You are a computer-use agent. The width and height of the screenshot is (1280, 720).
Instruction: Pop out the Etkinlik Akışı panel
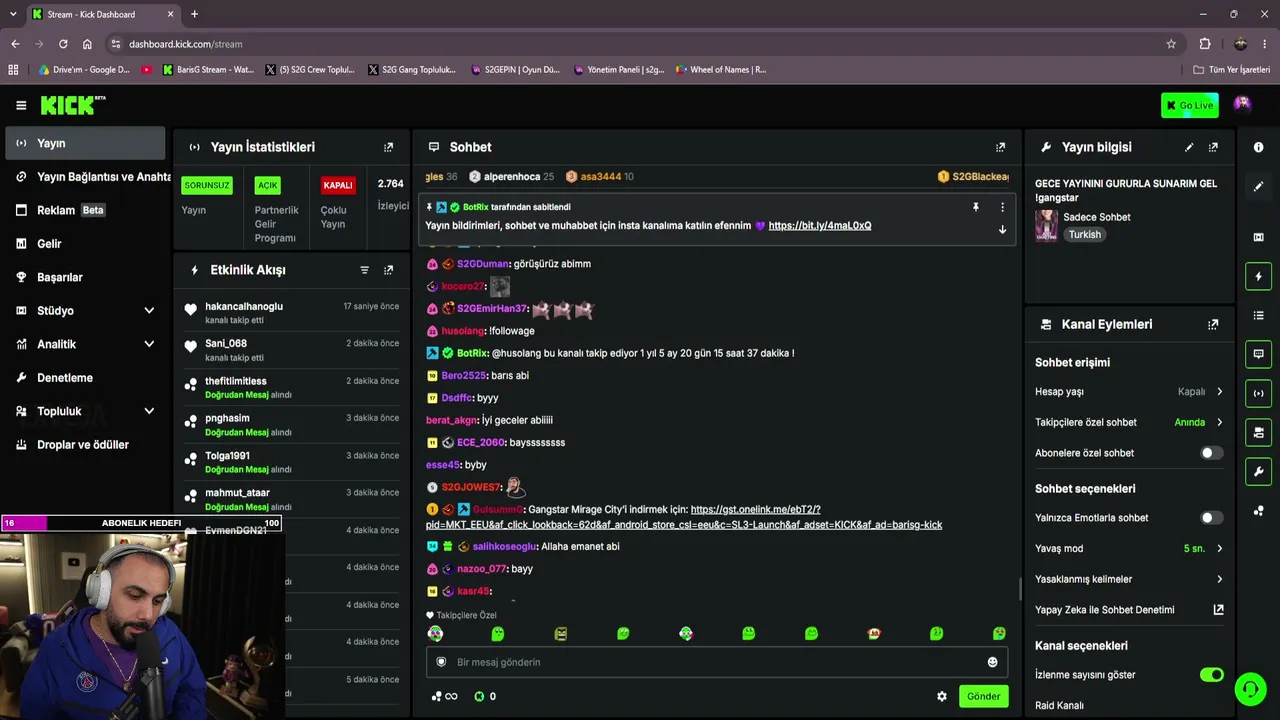pos(389,270)
